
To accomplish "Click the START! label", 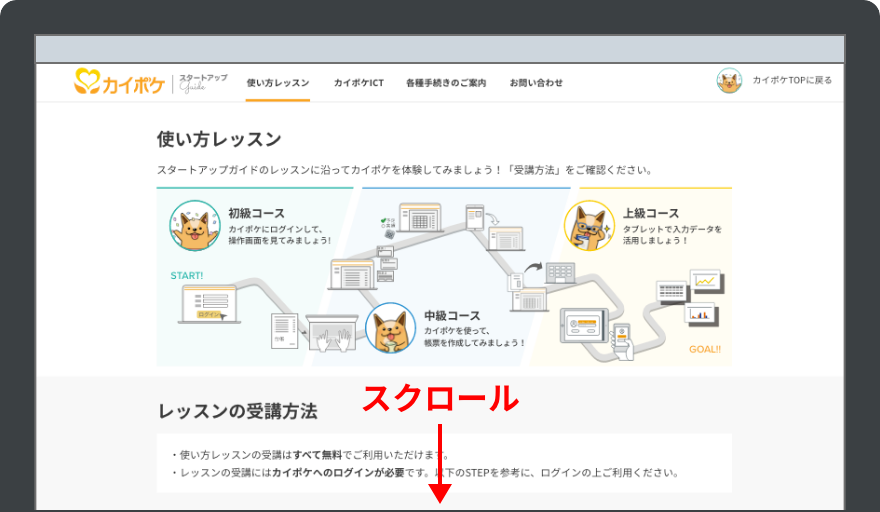I will tap(187, 276).
